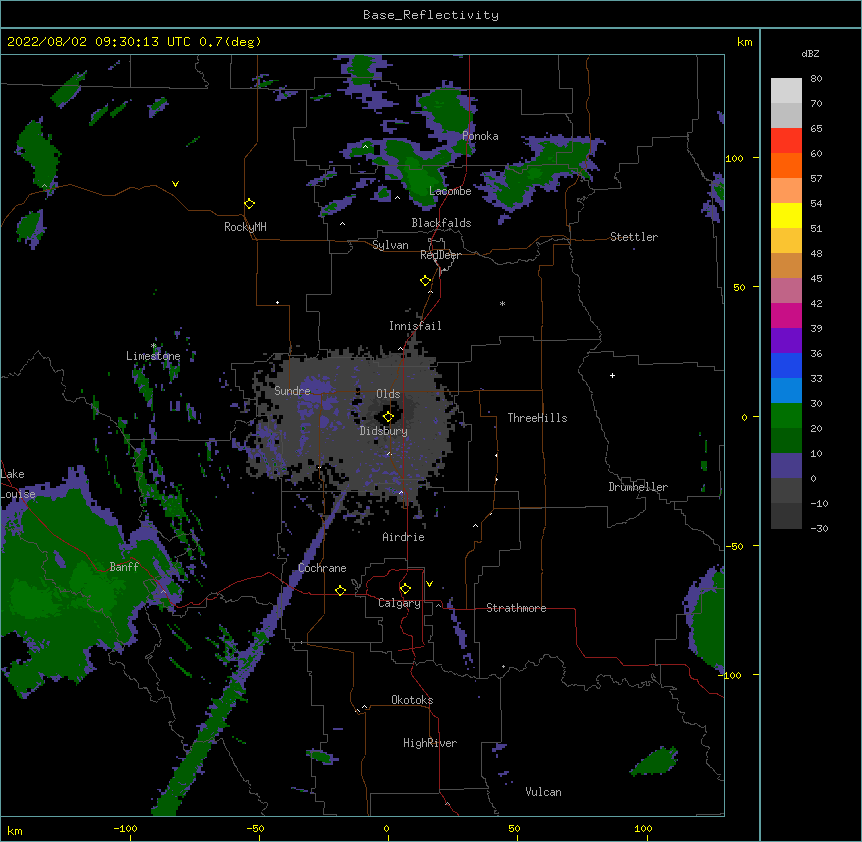The height and width of the screenshot is (842, 862).
Task: Click the Stettler label
Action: click(x=633, y=237)
